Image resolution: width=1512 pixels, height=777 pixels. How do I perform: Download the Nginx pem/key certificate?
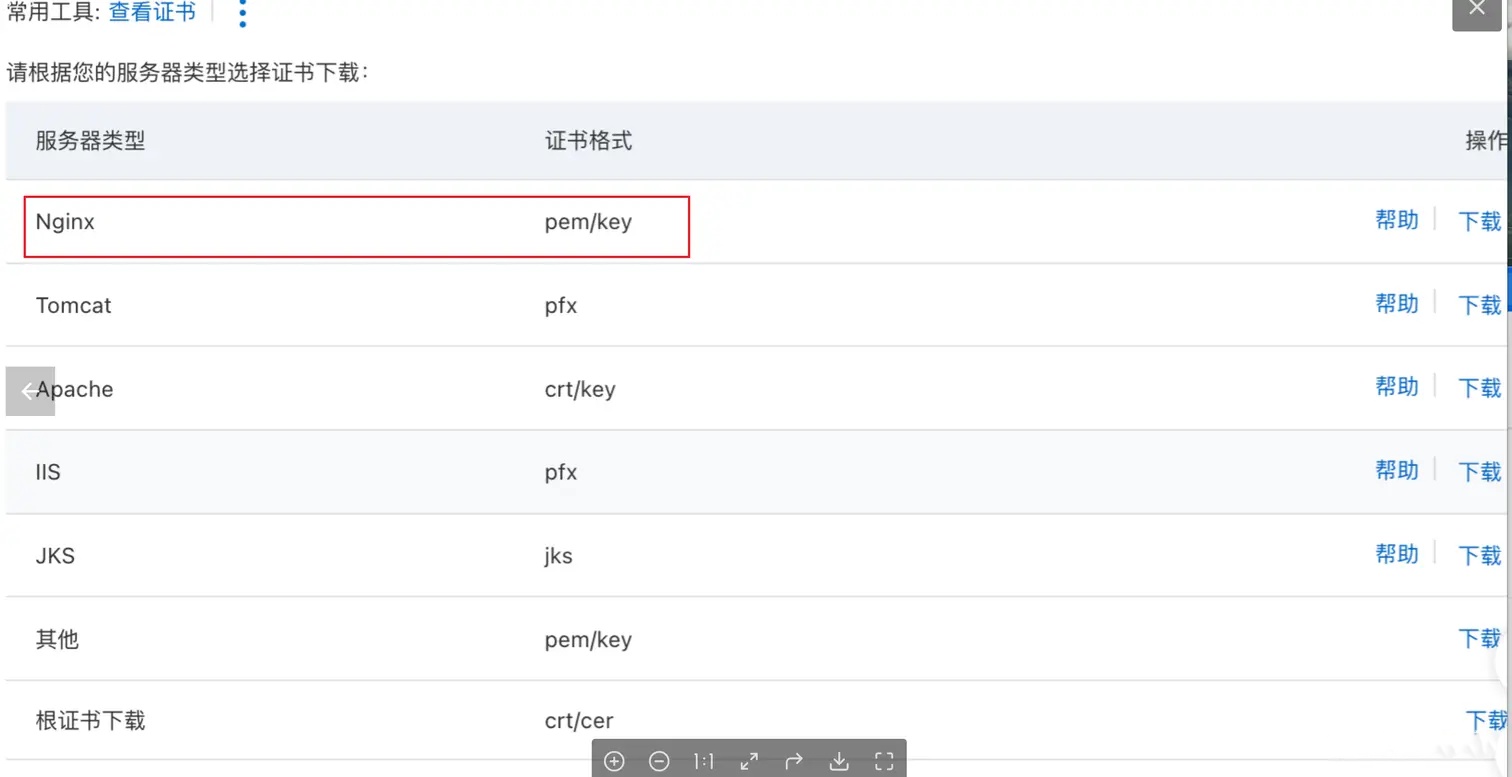tap(1479, 221)
